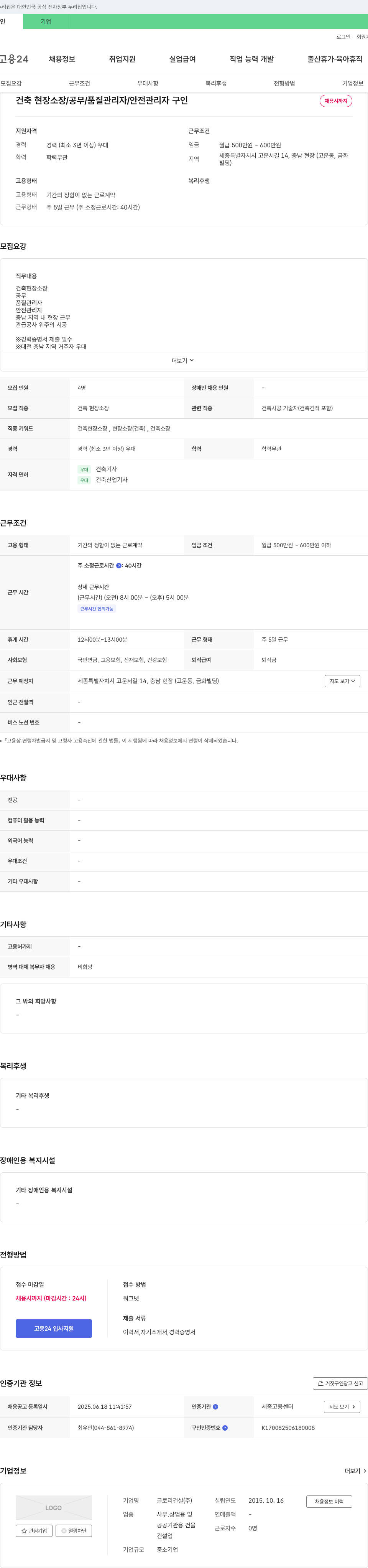
Task: Apply using 고용24 입사지원 button
Action: 54,1328
